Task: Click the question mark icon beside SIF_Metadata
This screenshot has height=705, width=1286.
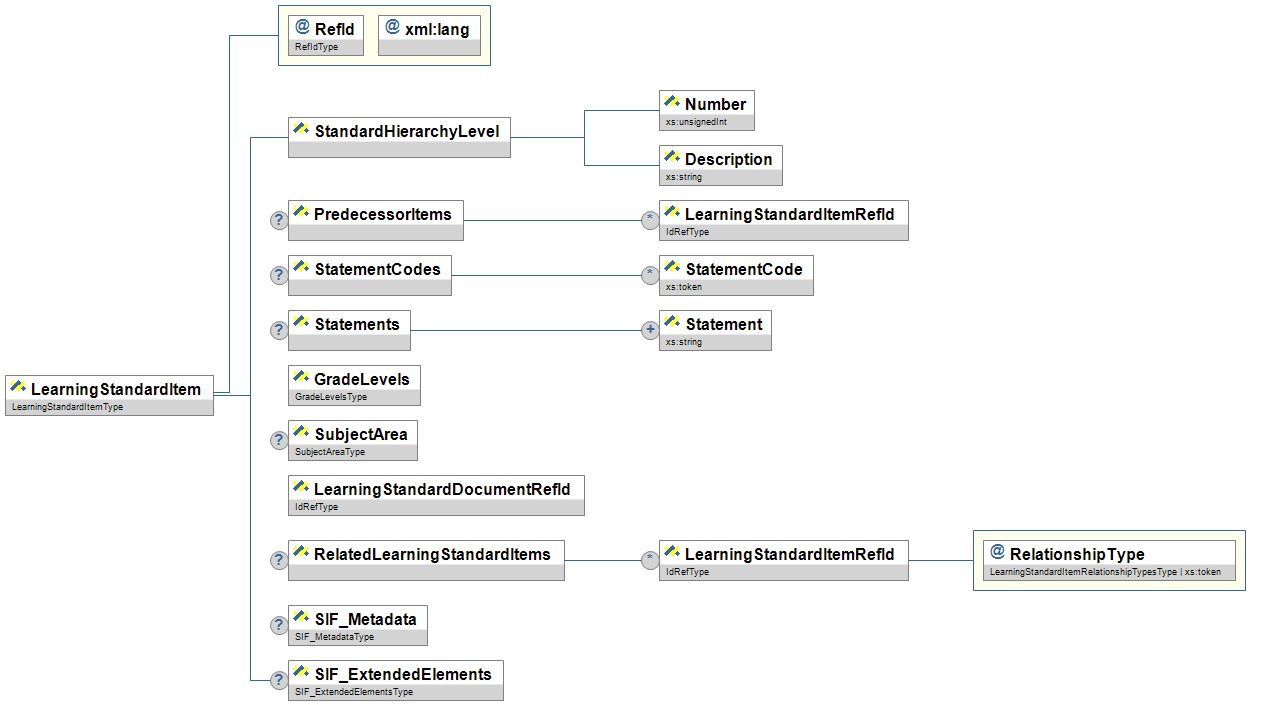Action: click(279, 625)
